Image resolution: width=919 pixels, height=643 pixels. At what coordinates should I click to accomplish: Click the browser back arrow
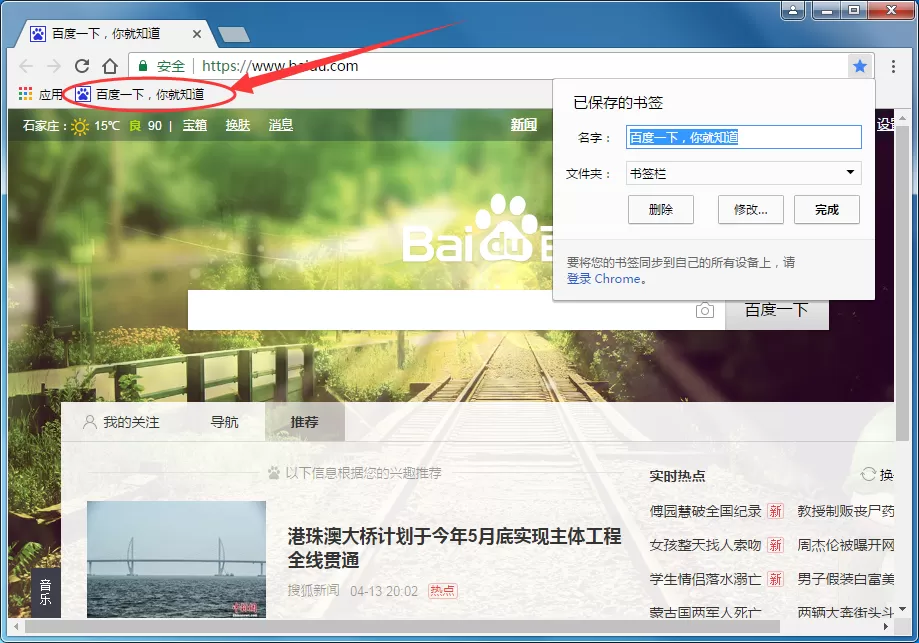[26, 66]
